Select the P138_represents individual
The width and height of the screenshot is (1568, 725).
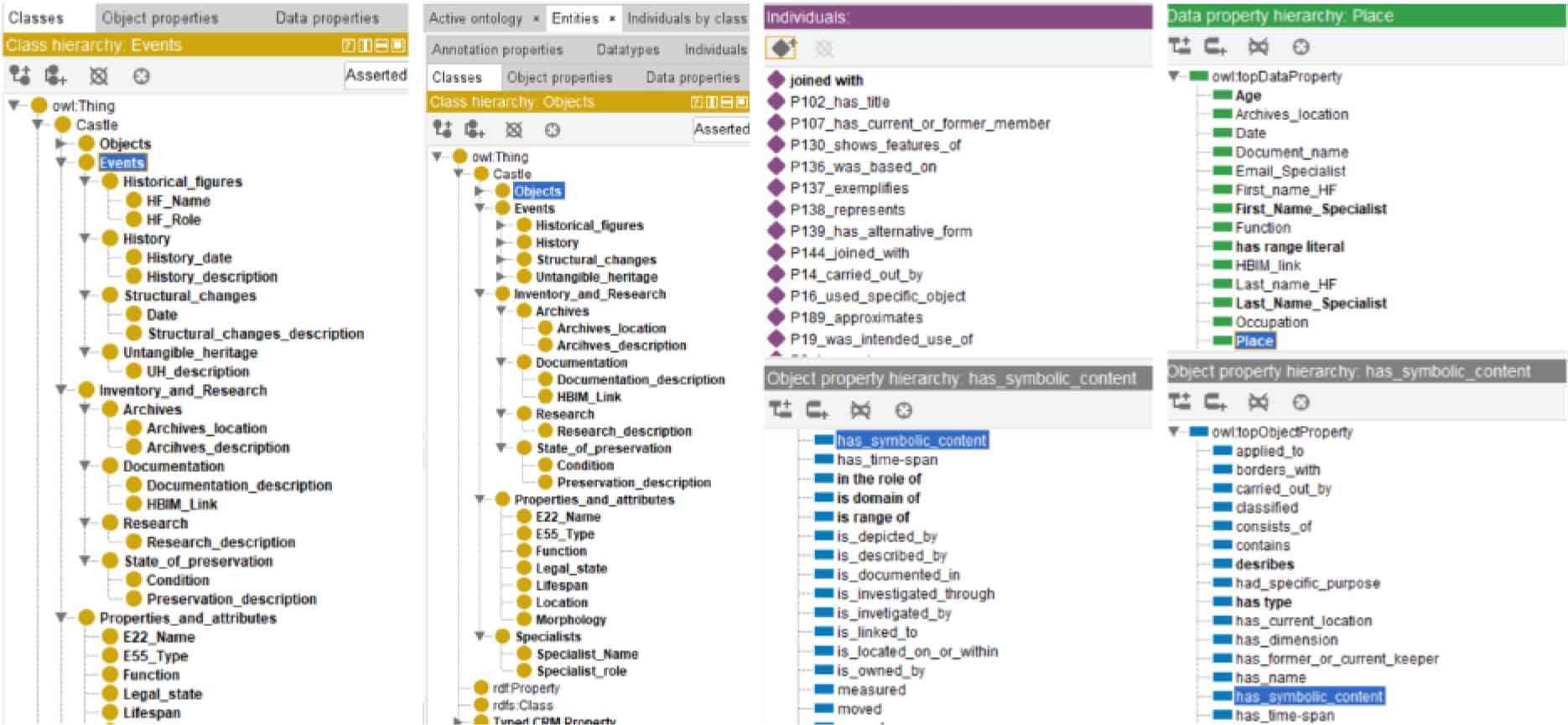pos(847,210)
